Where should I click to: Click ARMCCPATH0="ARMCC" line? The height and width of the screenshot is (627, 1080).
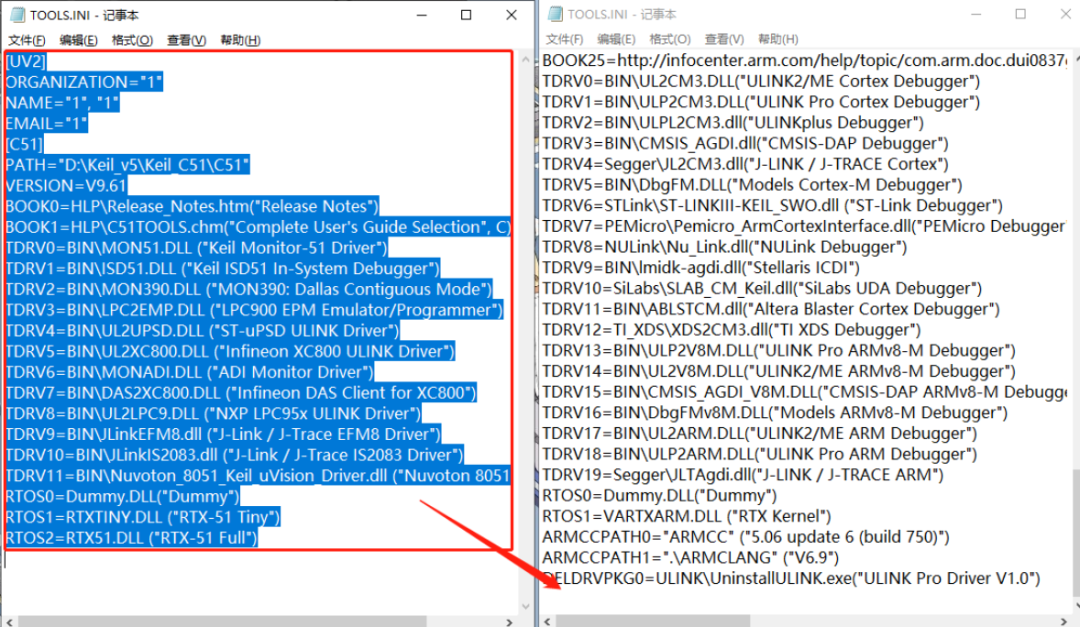point(746,537)
